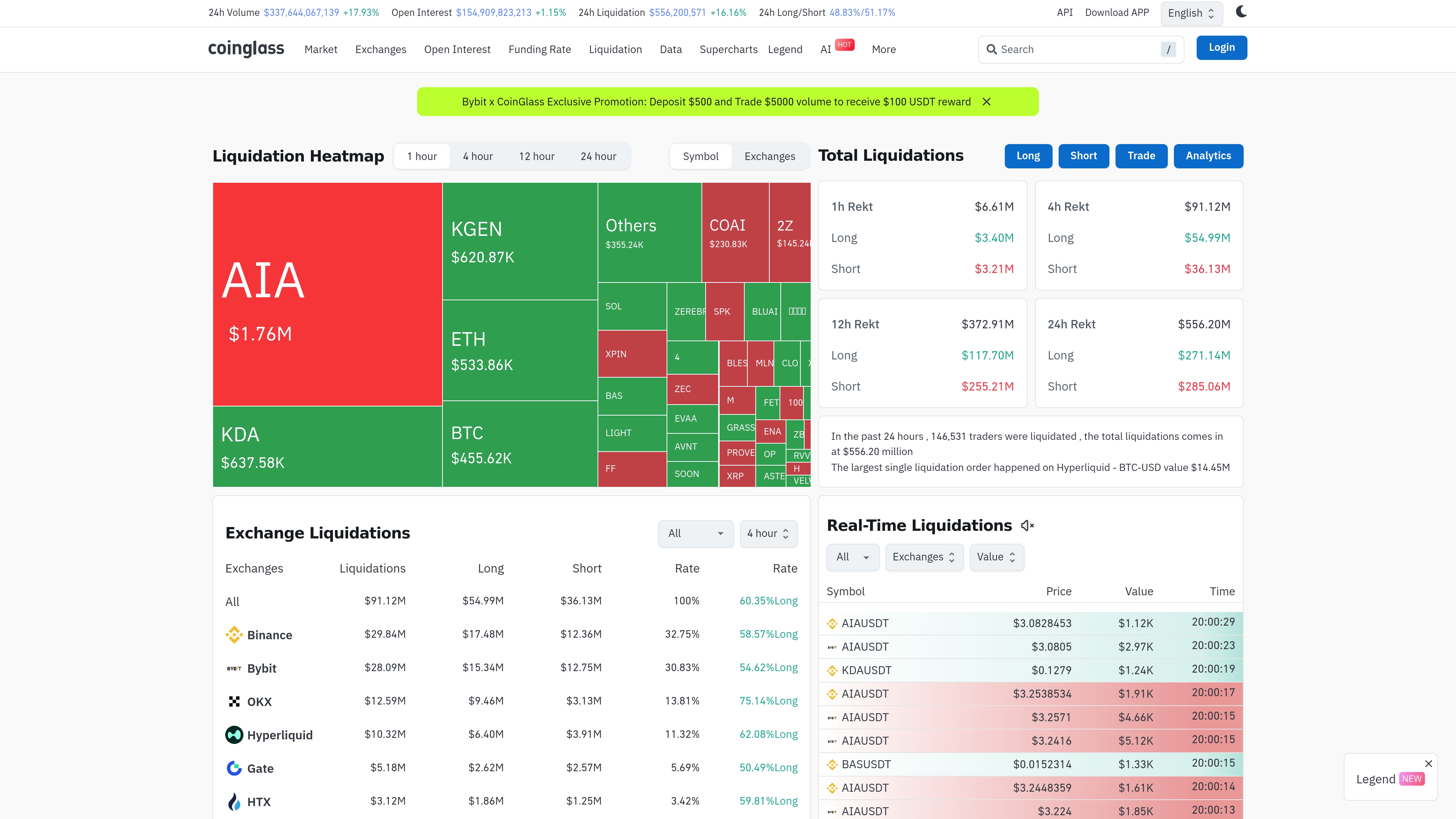
Task: Expand the real-time Value filter dropdown
Action: point(996,557)
